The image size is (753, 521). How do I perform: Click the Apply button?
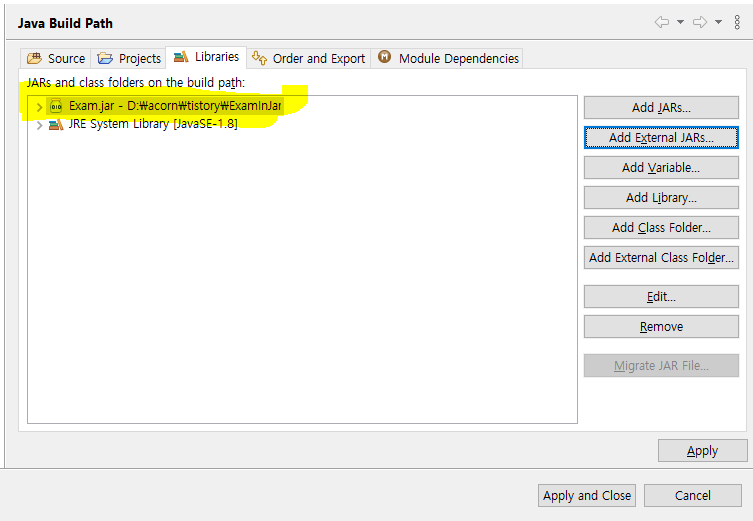pyautogui.click(x=703, y=450)
